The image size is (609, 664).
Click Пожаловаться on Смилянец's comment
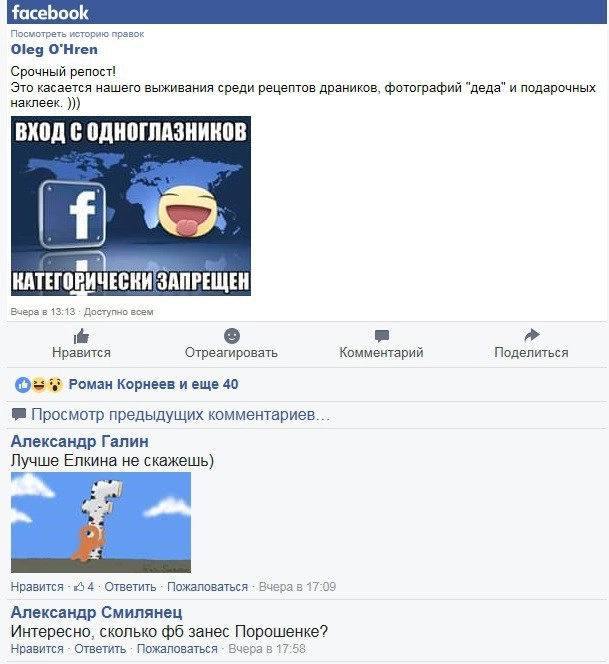click(177, 649)
